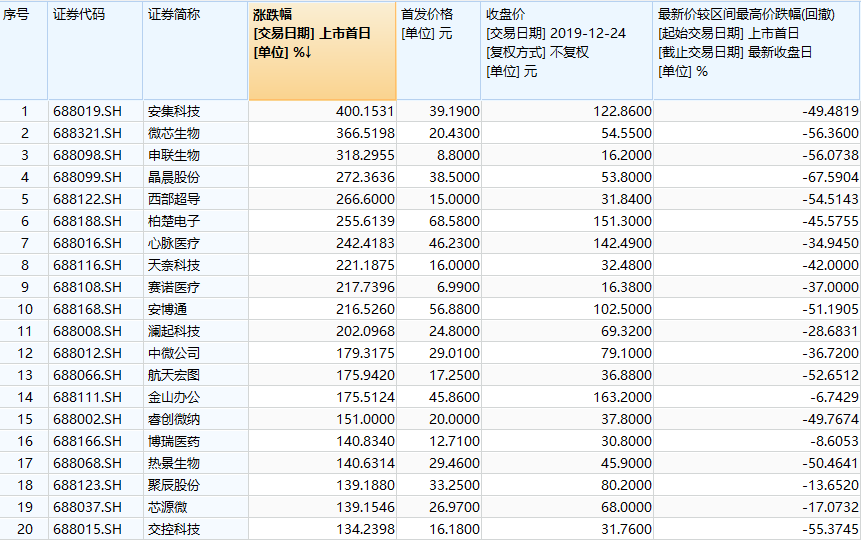
Task: Select stock name 博瑞医药
Action: pos(174,441)
